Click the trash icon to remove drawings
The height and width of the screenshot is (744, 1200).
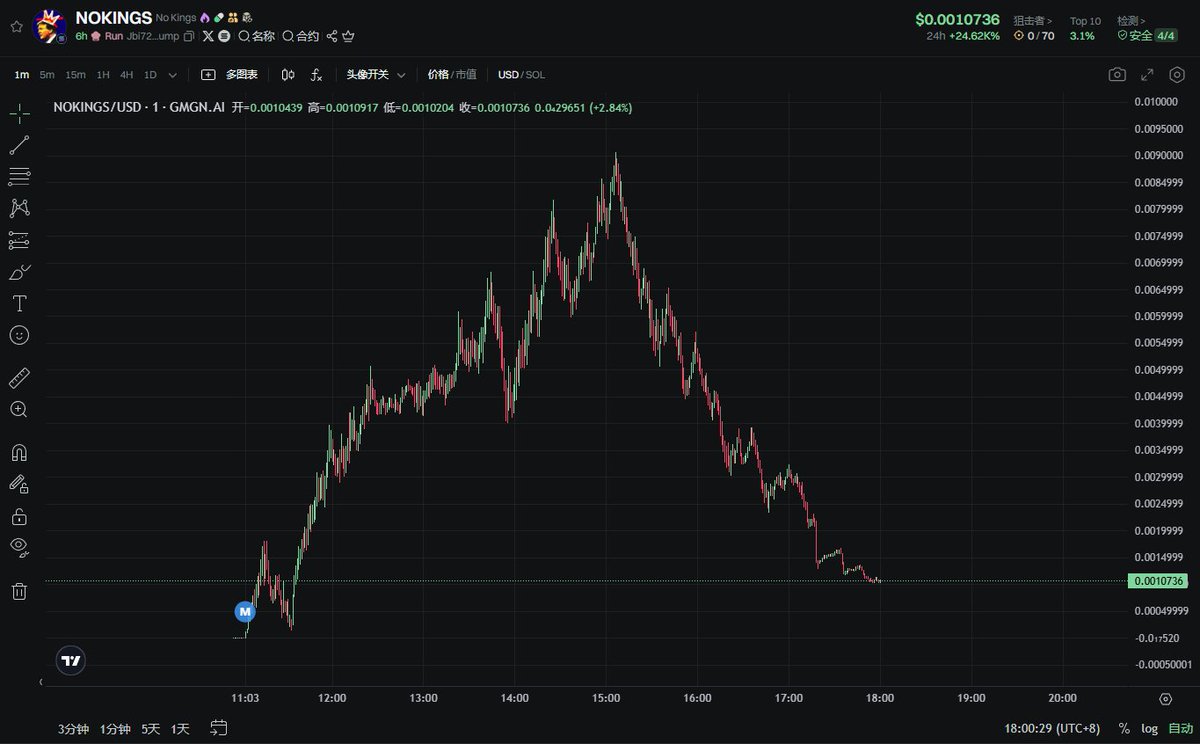tap(19, 591)
